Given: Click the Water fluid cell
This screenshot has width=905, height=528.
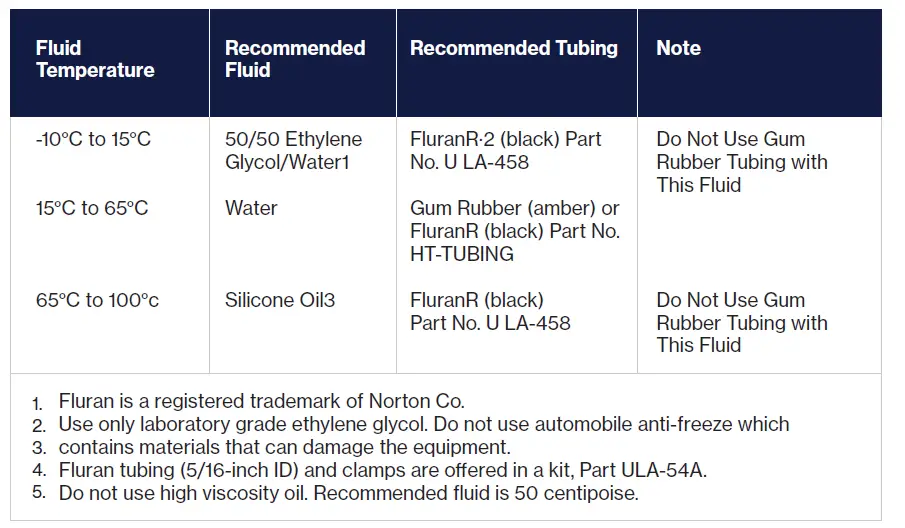Looking at the screenshot, I should pos(251,208).
